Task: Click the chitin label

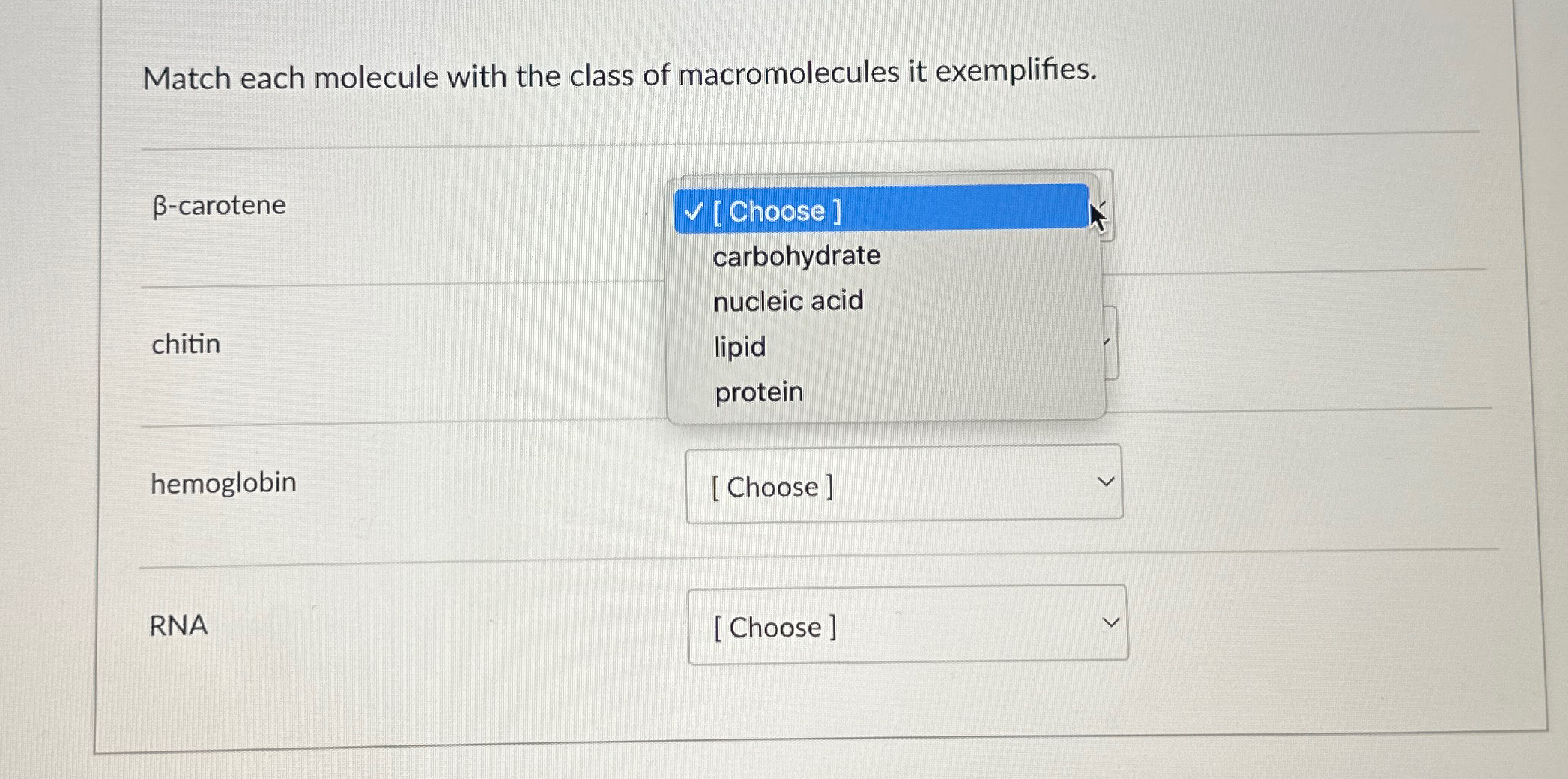Action: point(184,343)
